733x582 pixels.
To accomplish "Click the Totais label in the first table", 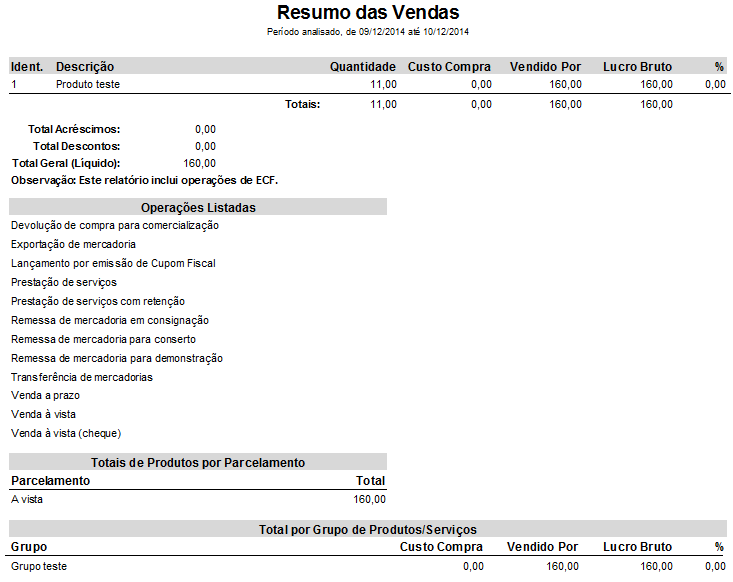I will pos(301,104).
